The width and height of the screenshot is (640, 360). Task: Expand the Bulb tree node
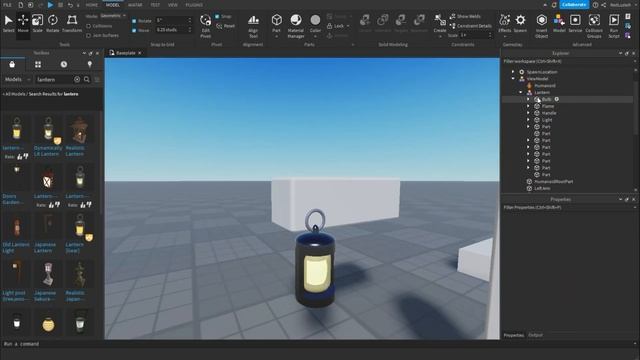tap(528, 99)
